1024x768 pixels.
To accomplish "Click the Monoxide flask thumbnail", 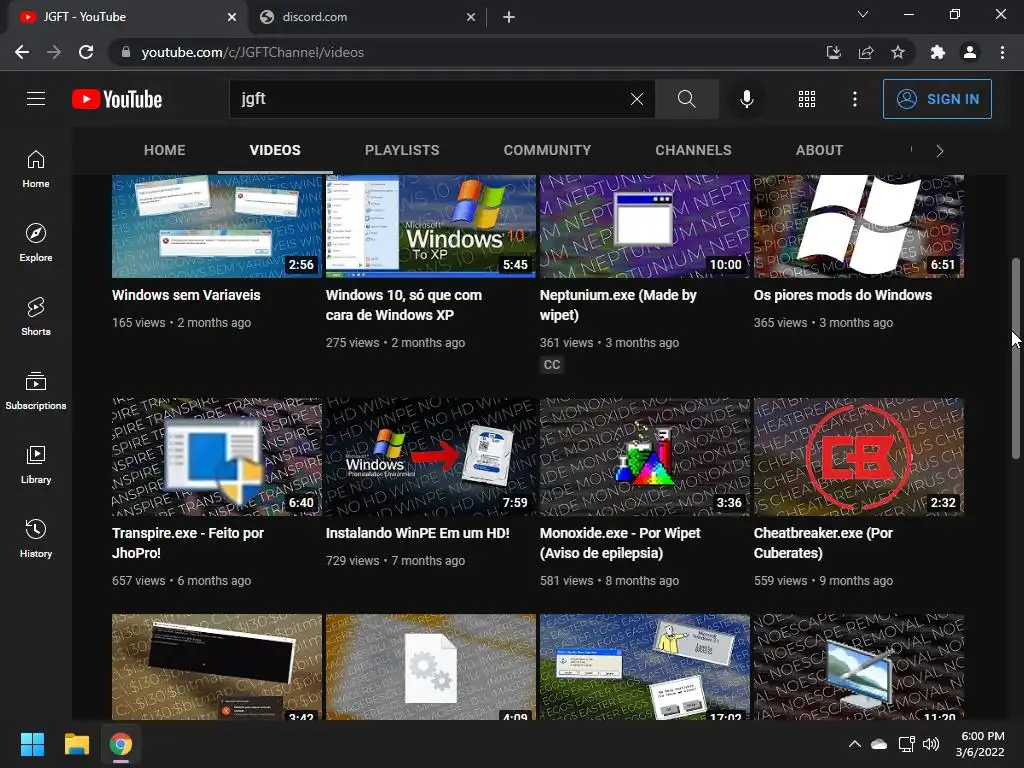I will (645, 456).
